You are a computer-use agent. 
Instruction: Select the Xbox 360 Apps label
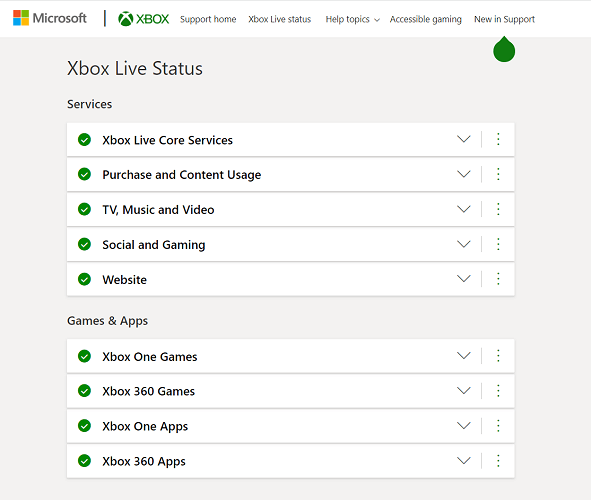pyautogui.click(x=144, y=462)
